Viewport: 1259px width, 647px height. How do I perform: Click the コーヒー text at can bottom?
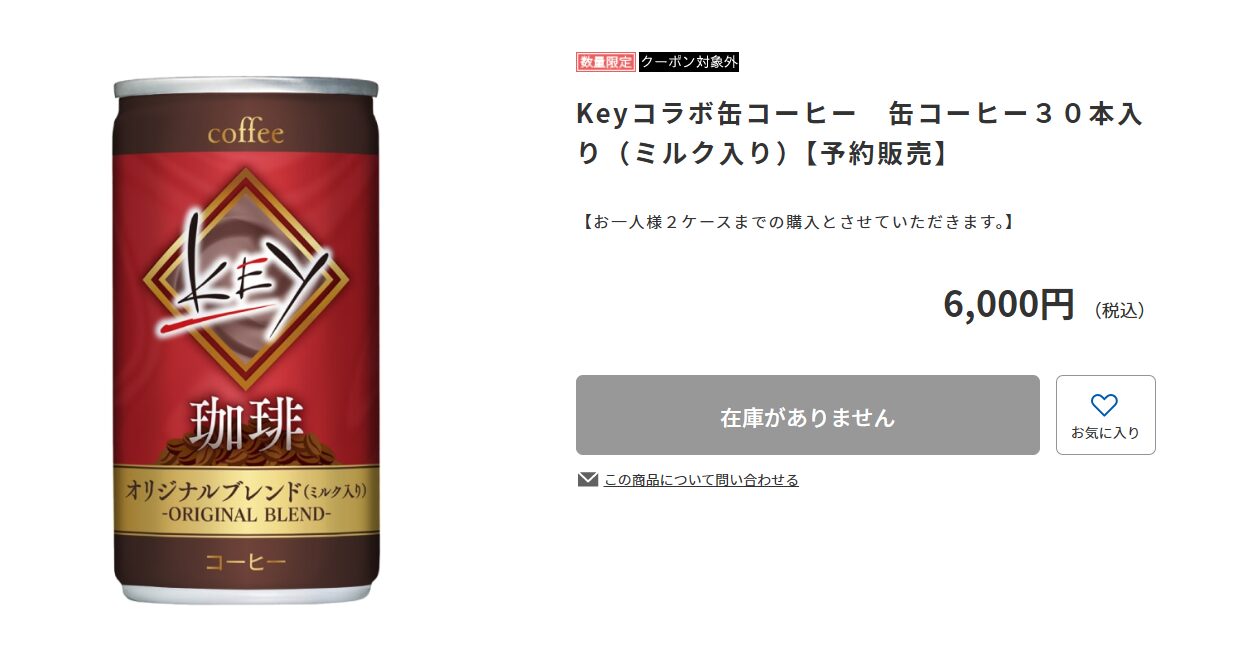pos(246,562)
